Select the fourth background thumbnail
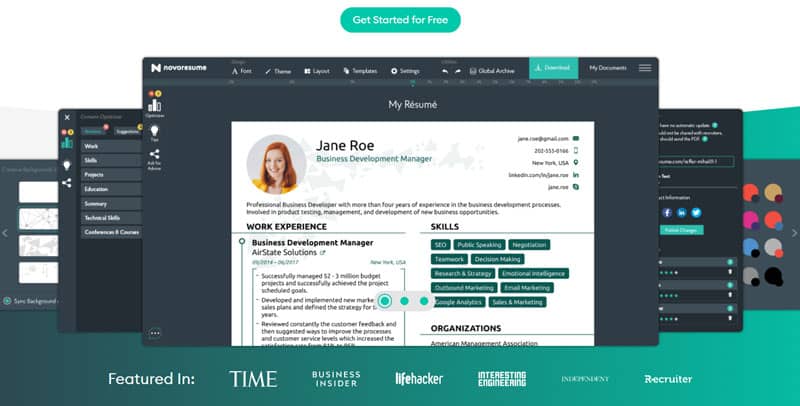 point(38,273)
